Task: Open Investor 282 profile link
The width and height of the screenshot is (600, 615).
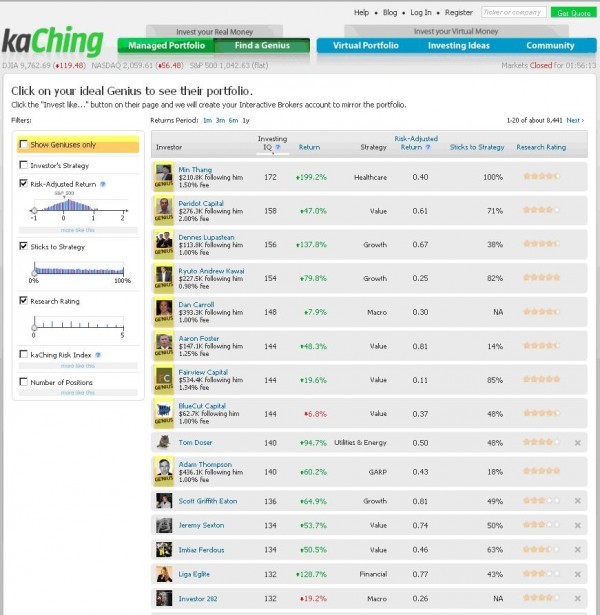Action: pyautogui.click(x=198, y=599)
